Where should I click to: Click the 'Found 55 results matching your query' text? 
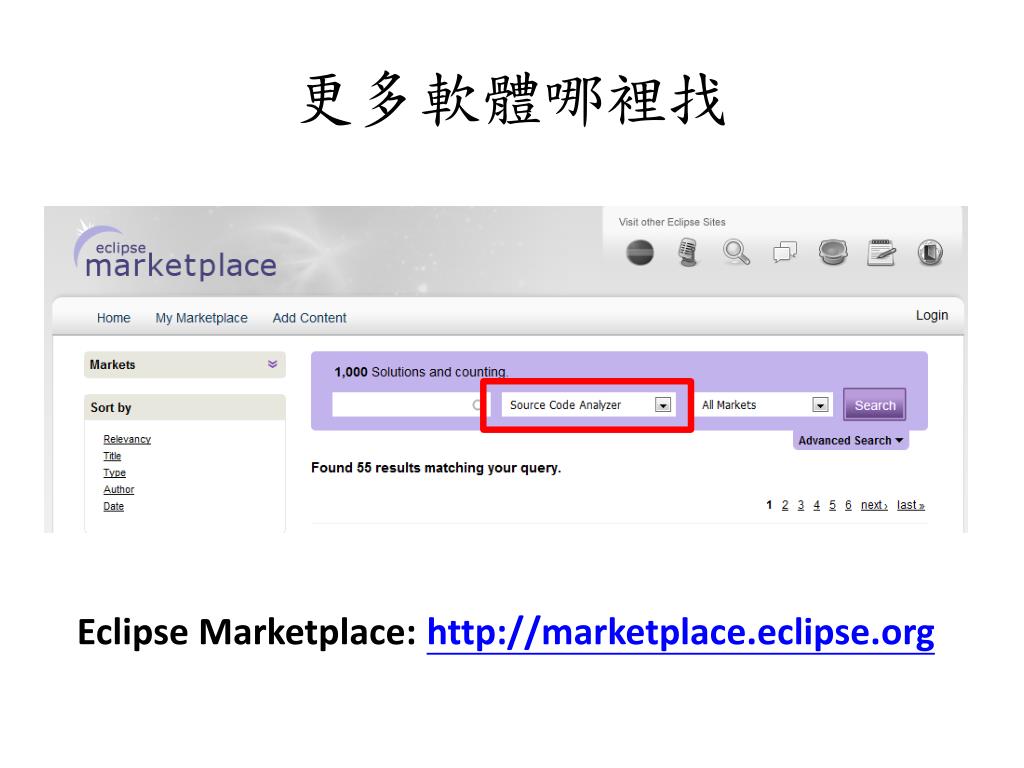pos(436,468)
